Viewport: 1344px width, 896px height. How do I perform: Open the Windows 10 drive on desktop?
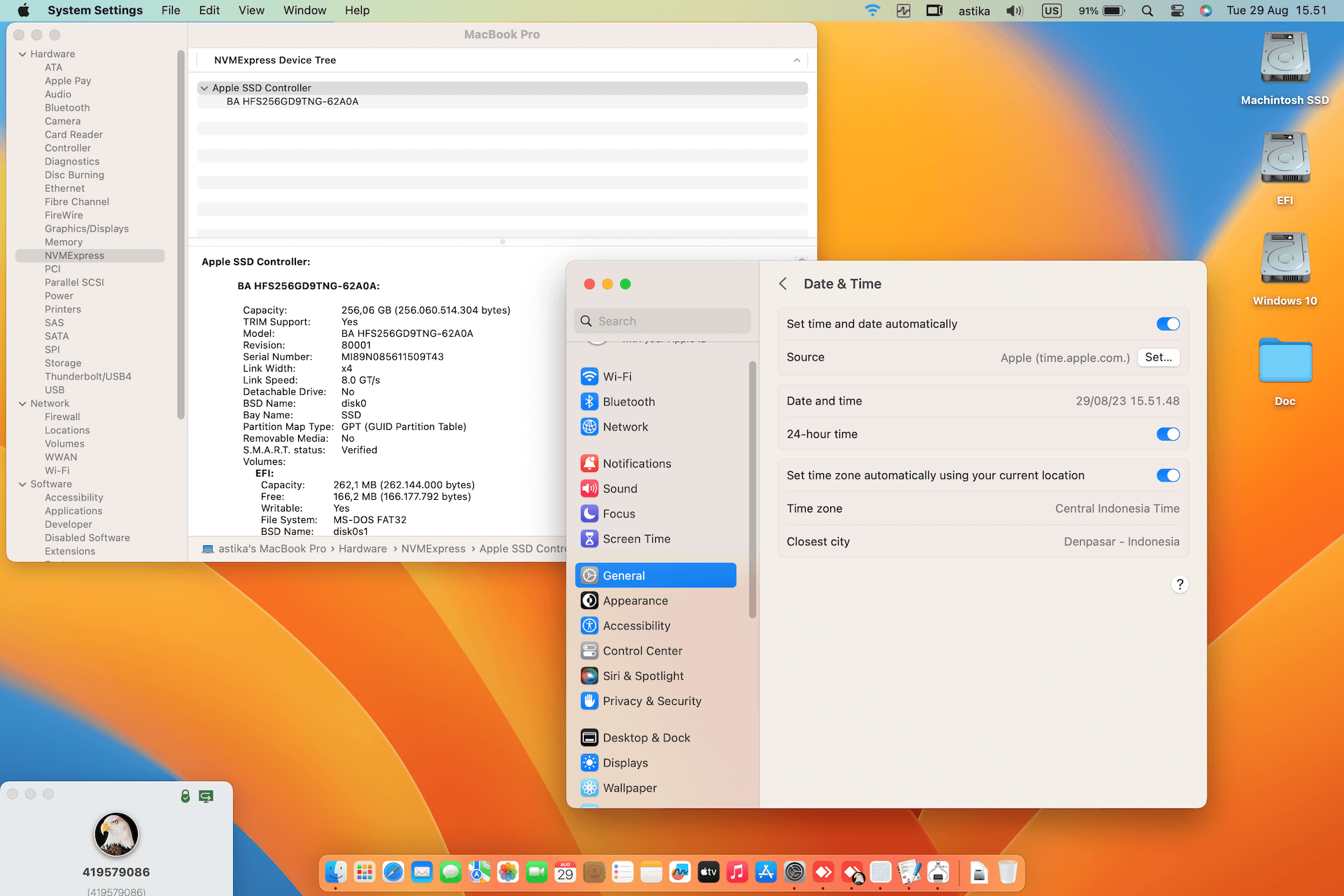point(1284,259)
